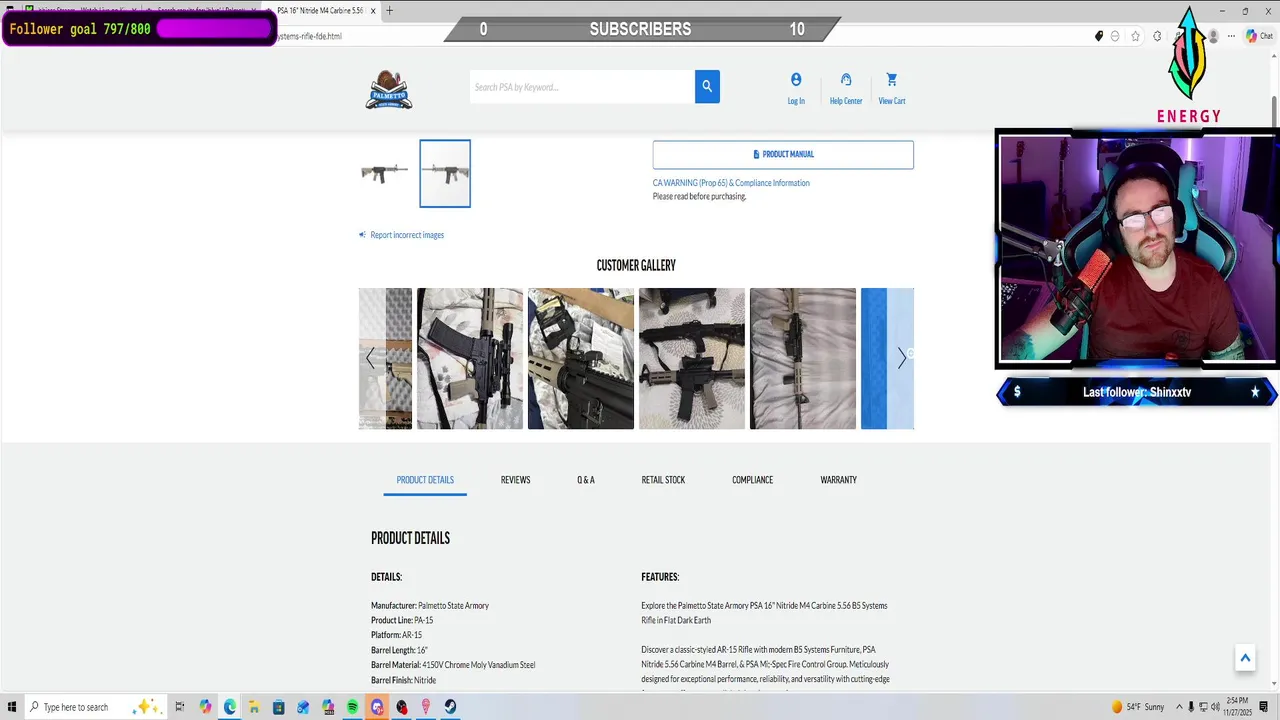This screenshot has height=720, width=1280.
Task: Click the network tray icon
Action: pos(1204,707)
